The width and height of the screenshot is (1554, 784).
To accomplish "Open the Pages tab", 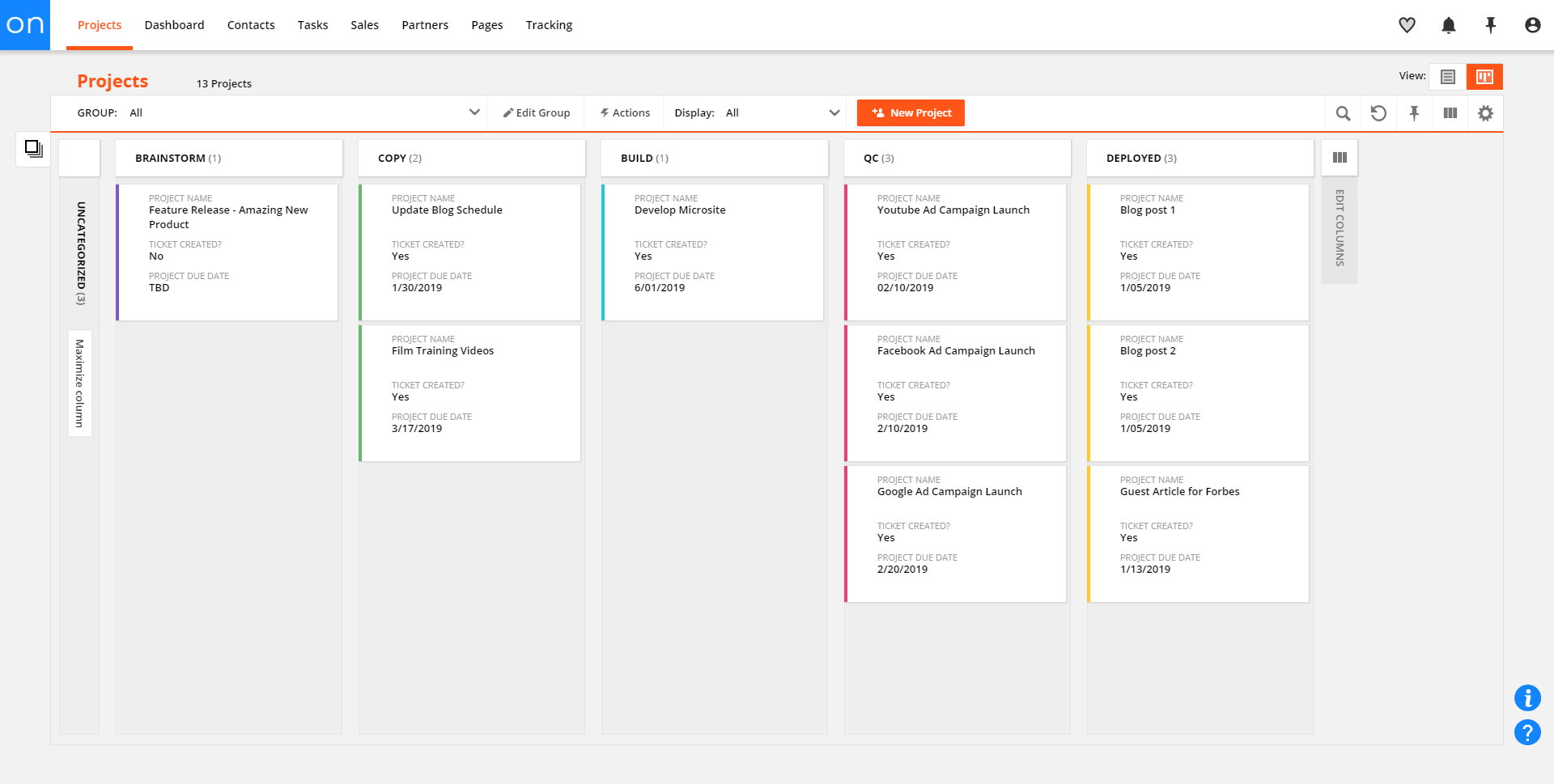I will [x=486, y=25].
